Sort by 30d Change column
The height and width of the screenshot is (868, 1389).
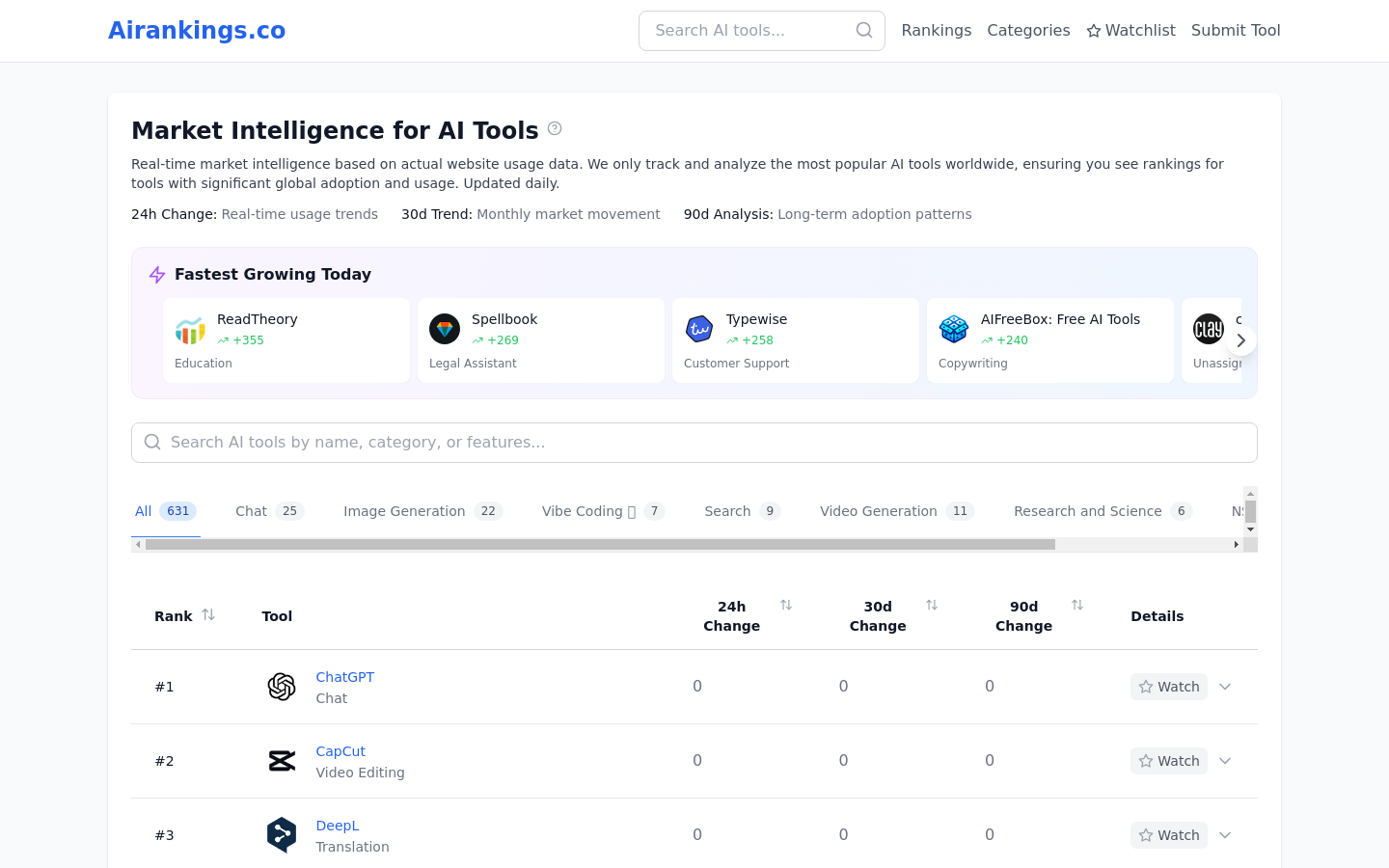pos(932,605)
